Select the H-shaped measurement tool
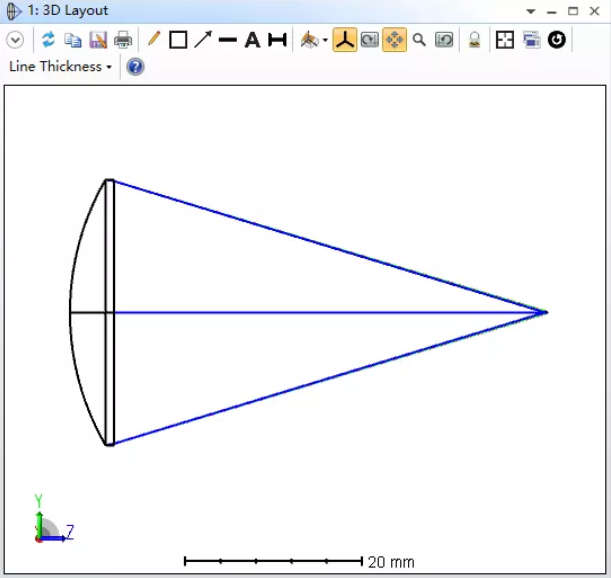 277,40
